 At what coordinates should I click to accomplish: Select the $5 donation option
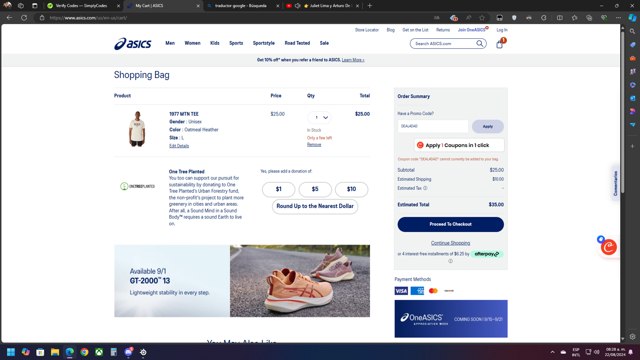(315, 189)
